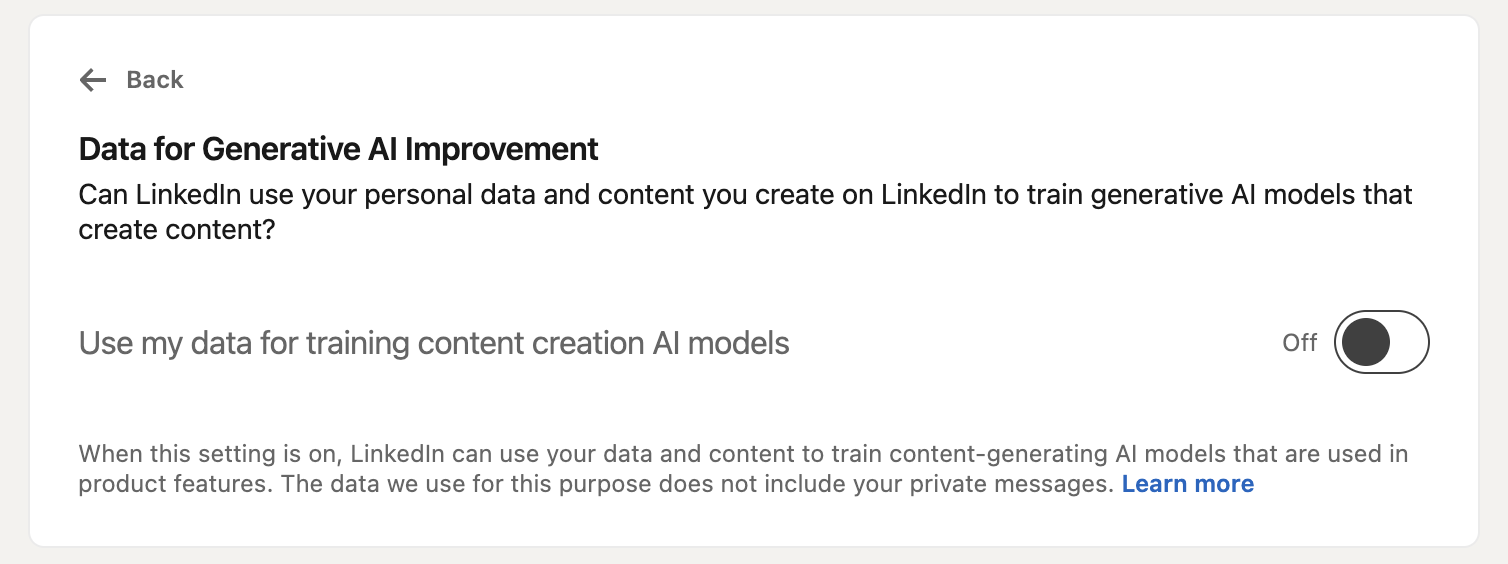Click the dark knob of the toggle

1366,342
